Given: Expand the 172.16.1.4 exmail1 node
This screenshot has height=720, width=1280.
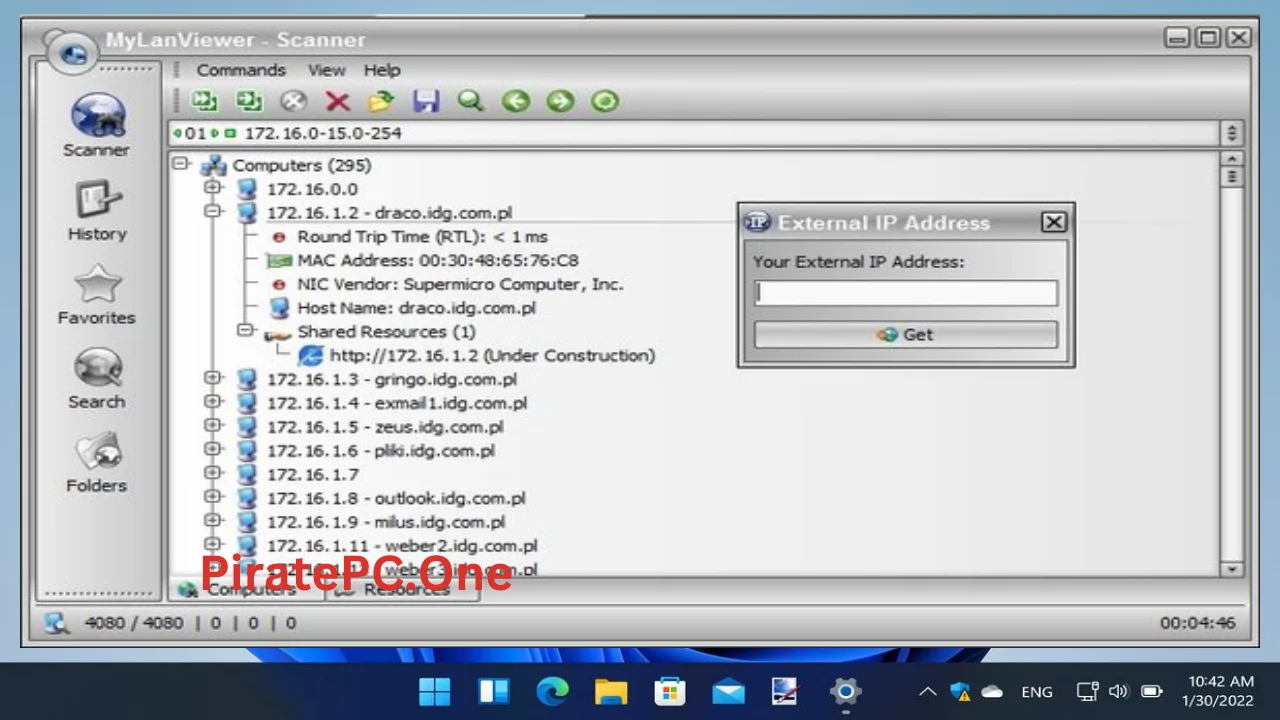Looking at the screenshot, I should (x=212, y=401).
